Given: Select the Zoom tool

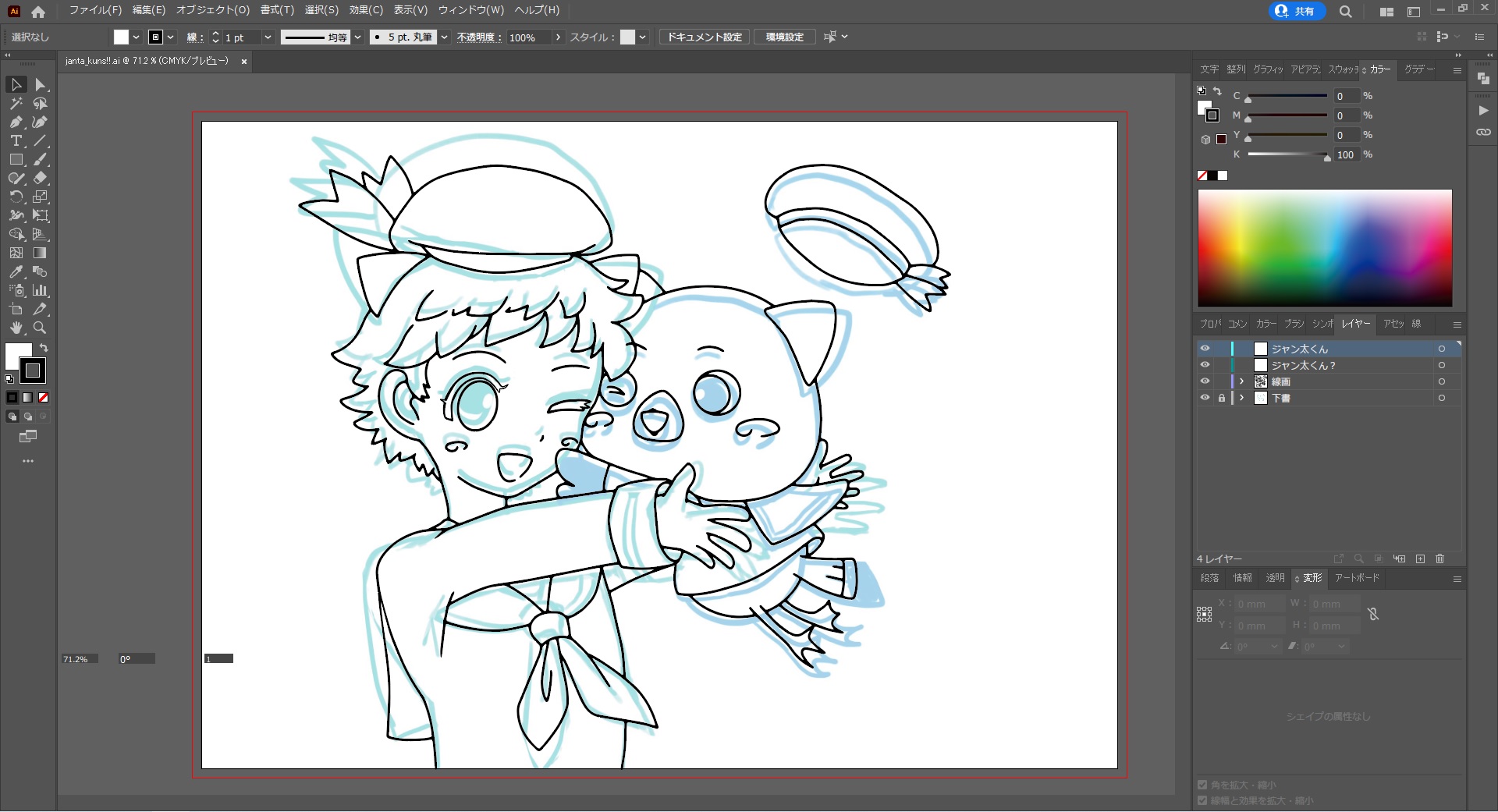Looking at the screenshot, I should [x=41, y=328].
